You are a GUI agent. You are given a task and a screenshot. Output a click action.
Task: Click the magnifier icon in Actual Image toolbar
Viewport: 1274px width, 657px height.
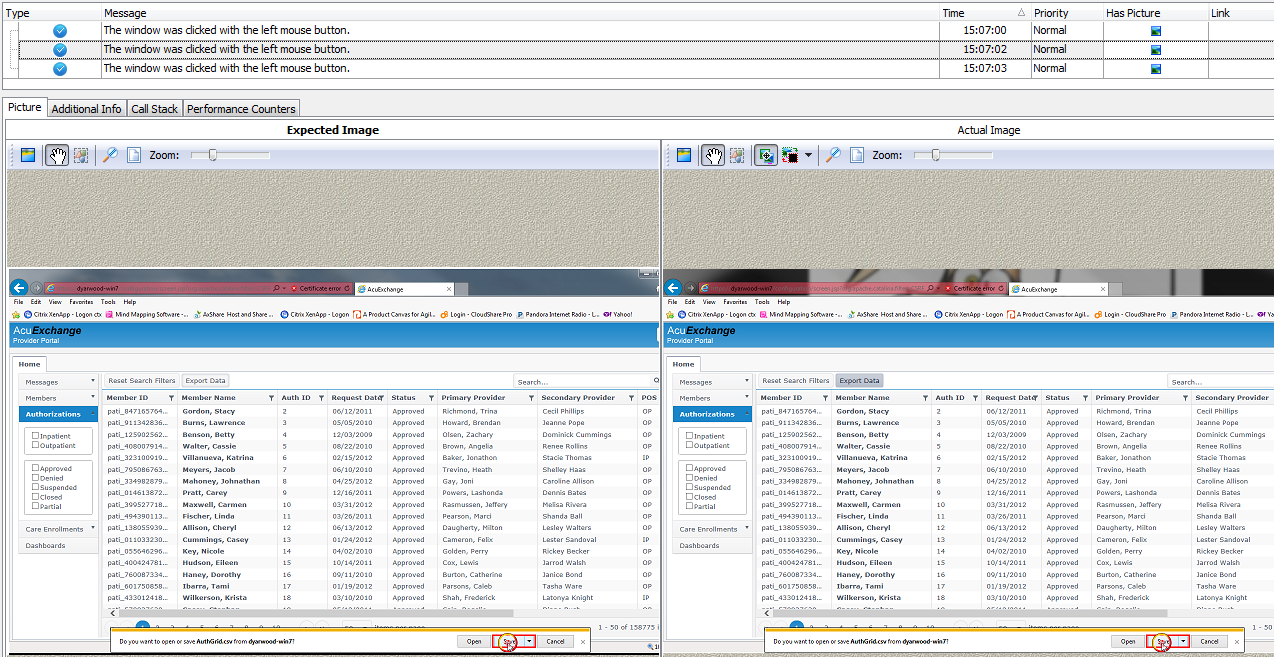pos(833,155)
